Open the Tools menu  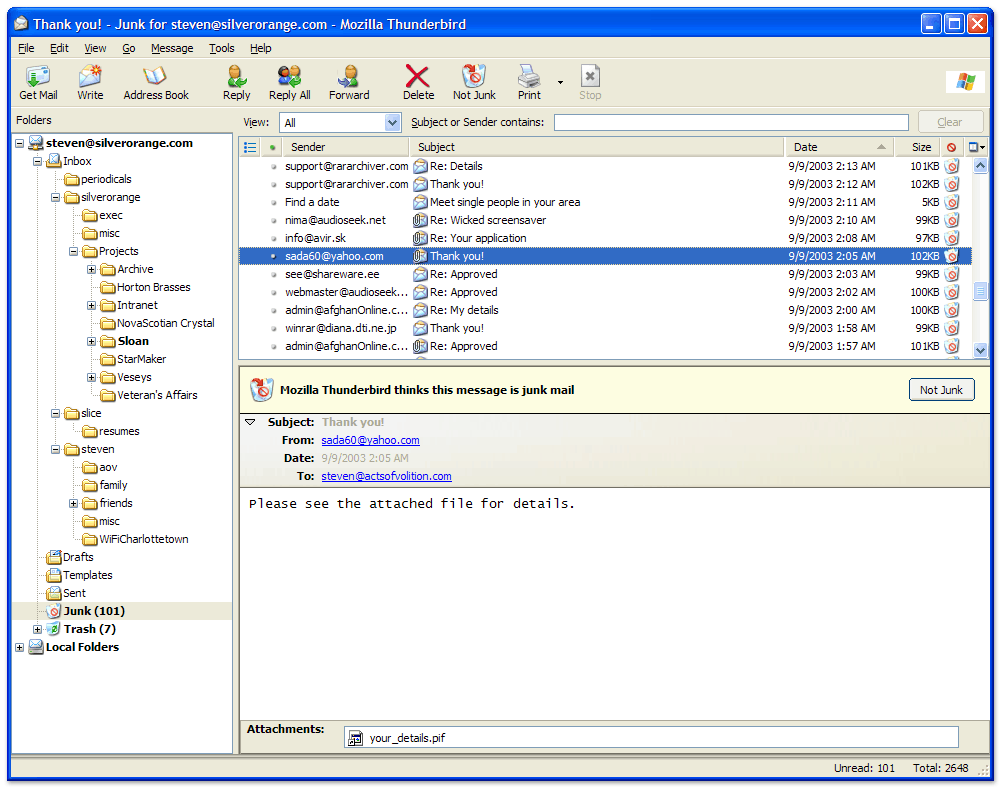(222, 48)
